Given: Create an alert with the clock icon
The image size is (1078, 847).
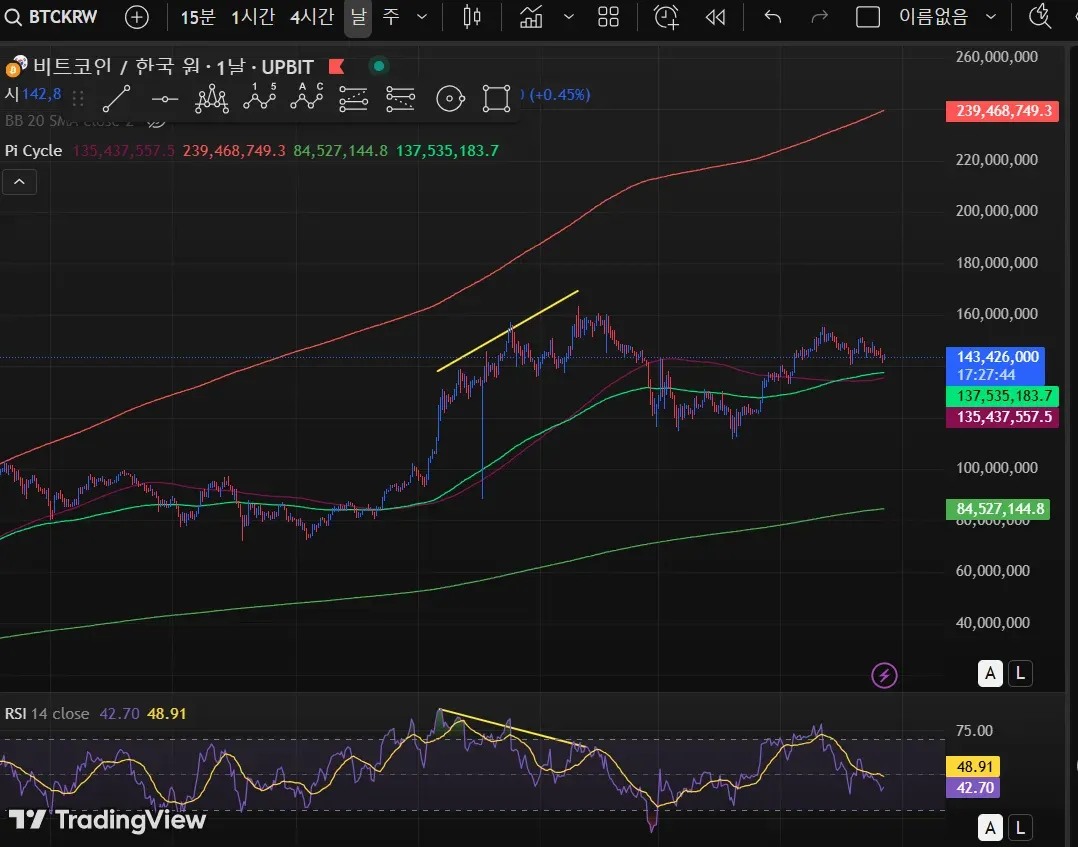Looking at the screenshot, I should coord(666,16).
